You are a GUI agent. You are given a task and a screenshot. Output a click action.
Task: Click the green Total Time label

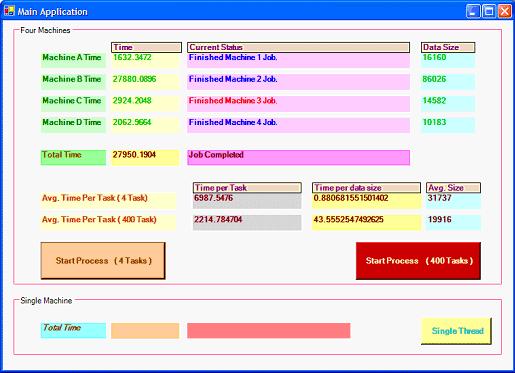73,157
